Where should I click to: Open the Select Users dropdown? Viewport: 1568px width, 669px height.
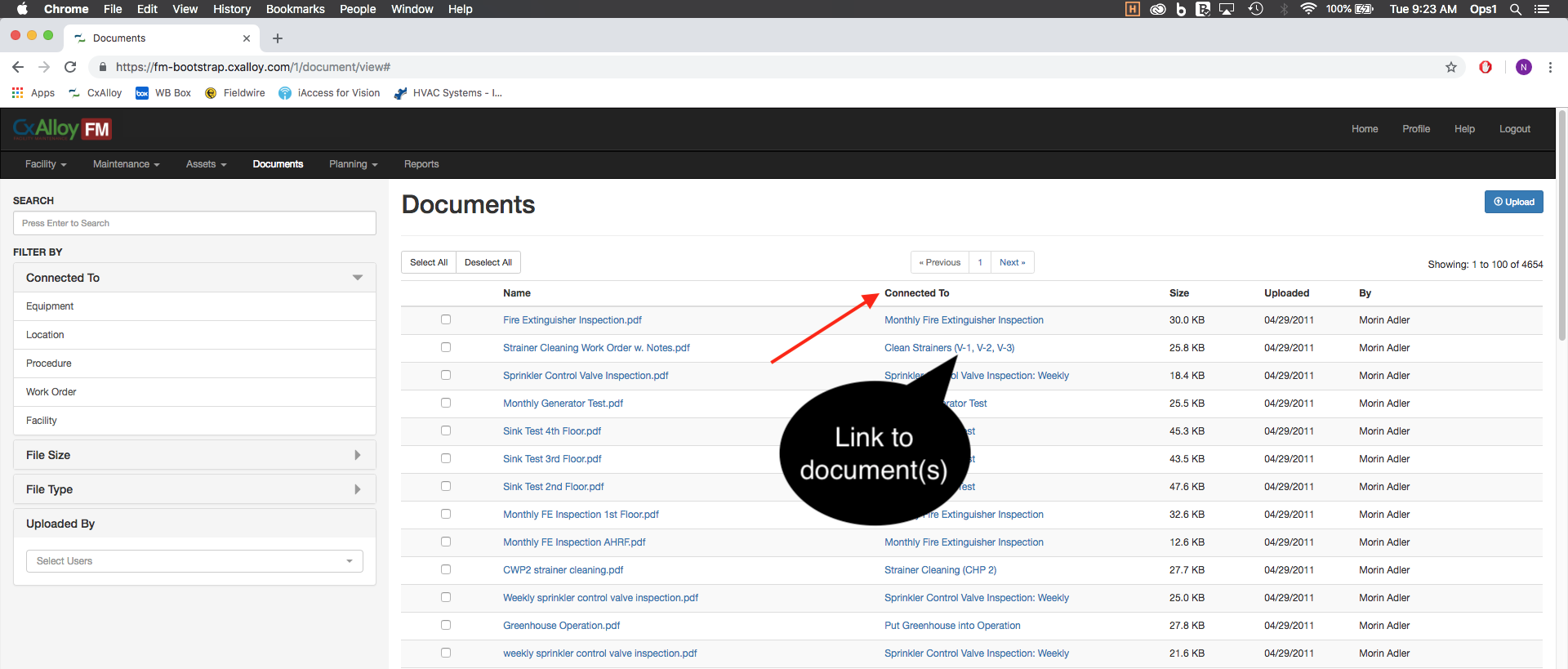coord(194,561)
